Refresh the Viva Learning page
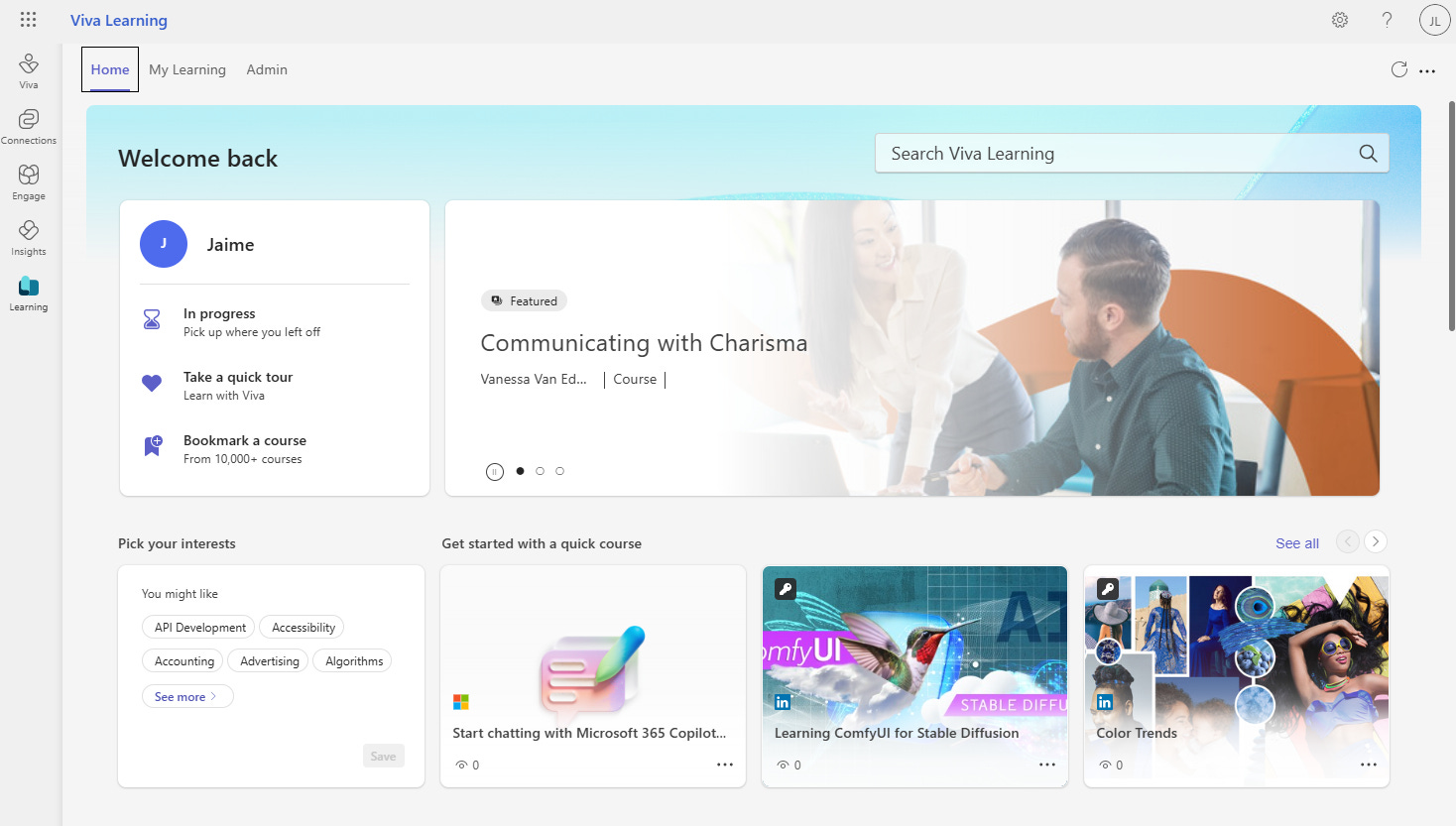 coord(1399,69)
